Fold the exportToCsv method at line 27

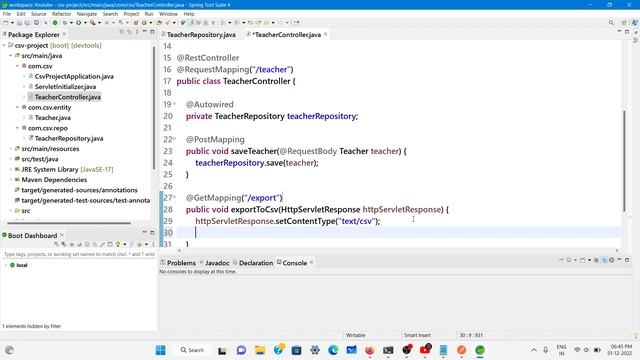click(x=174, y=198)
